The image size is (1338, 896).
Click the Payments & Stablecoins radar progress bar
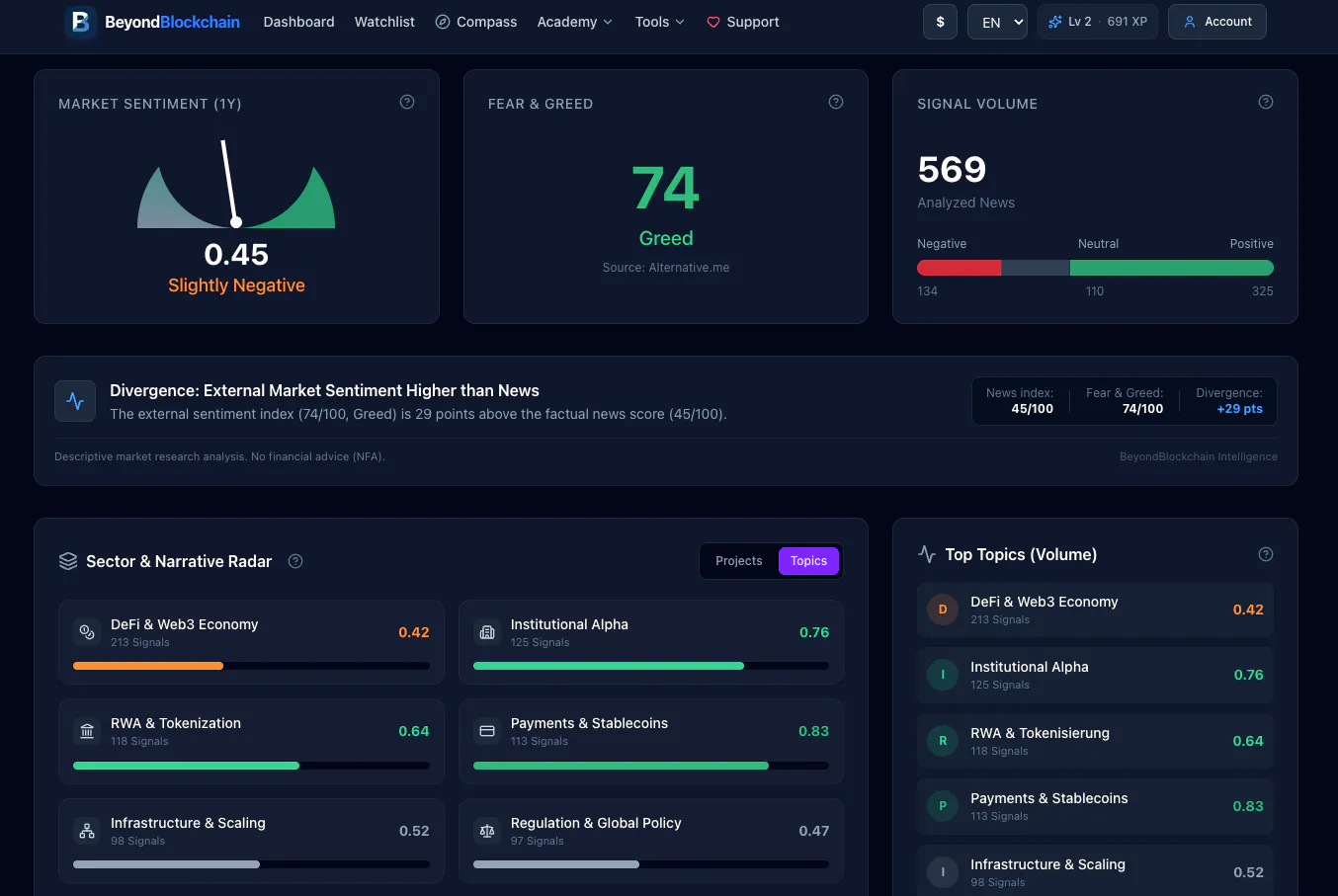[x=651, y=766]
